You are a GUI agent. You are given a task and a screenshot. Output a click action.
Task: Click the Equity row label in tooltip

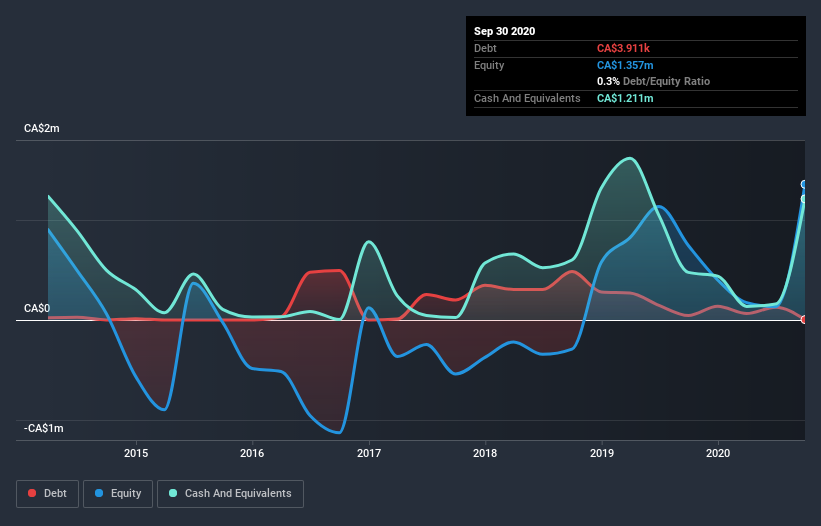(x=489, y=65)
